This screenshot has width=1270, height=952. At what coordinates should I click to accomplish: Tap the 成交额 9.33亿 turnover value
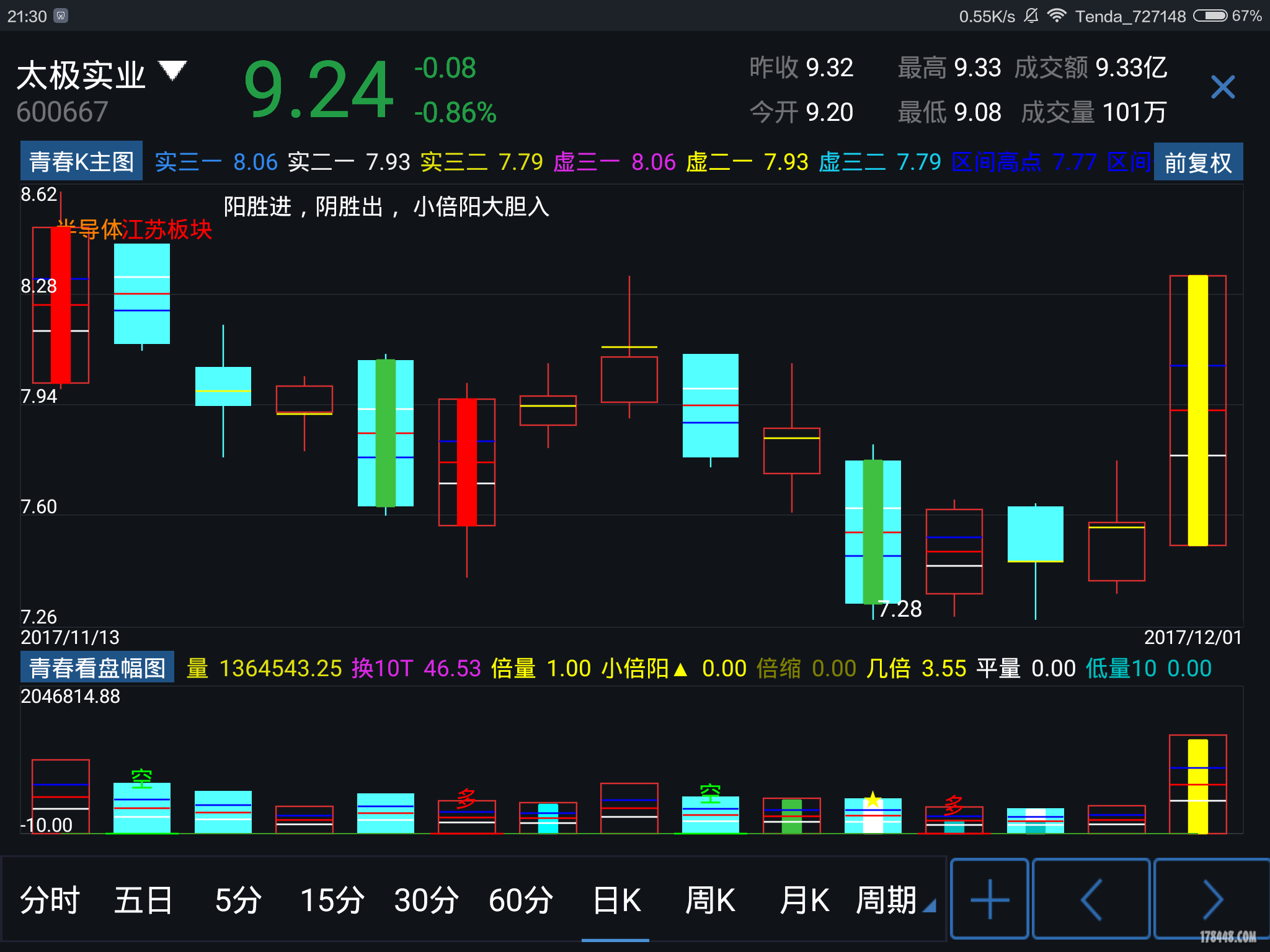(x=1091, y=68)
